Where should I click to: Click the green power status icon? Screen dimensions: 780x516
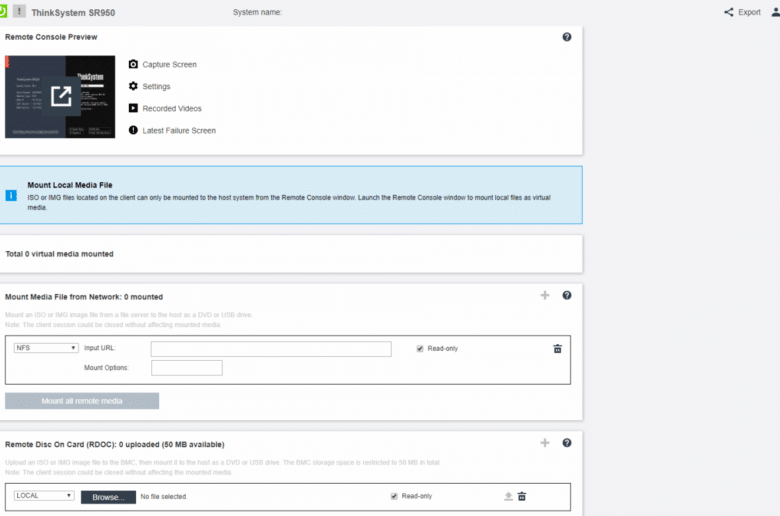tap(2, 10)
